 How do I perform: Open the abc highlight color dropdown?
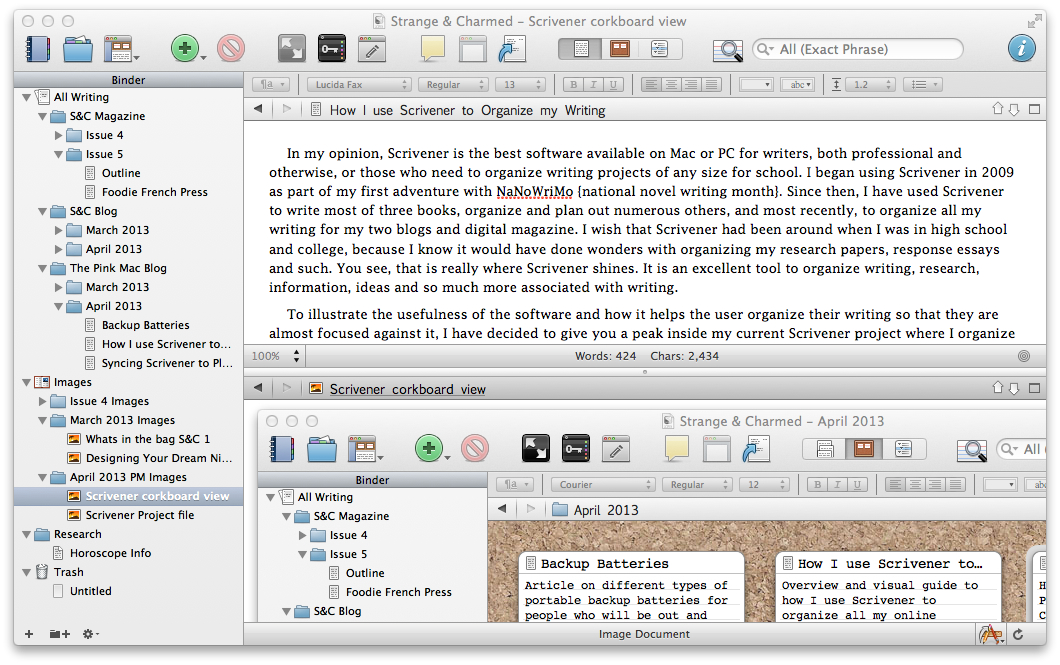pyautogui.click(x=798, y=84)
